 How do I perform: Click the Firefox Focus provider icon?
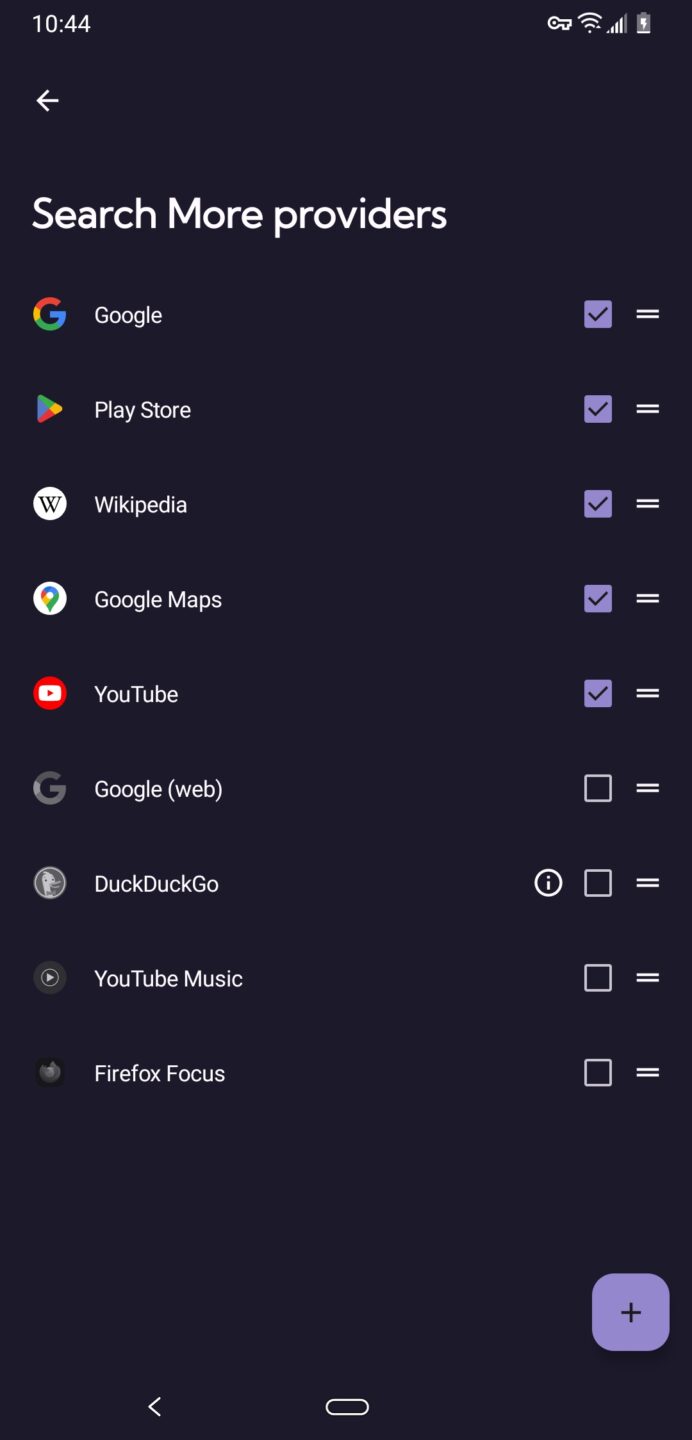pos(49,1072)
